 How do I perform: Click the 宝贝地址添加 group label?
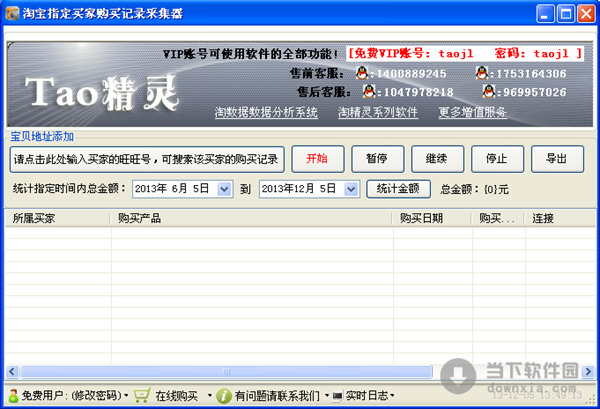(42, 137)
